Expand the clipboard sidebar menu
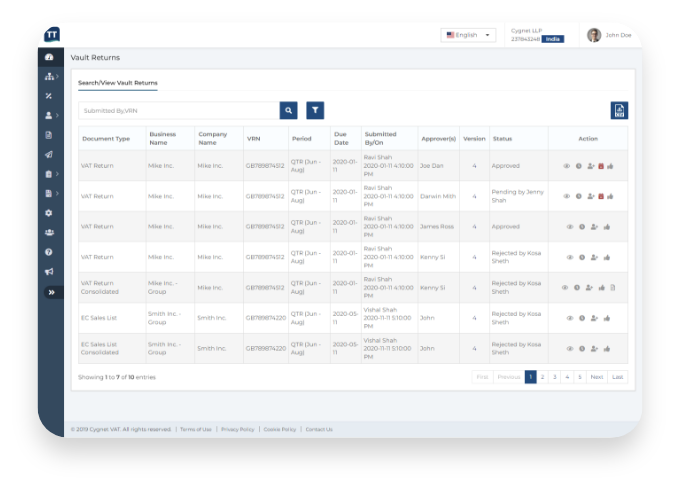Viewport: 678px width, 490px height. coord(51,174)
